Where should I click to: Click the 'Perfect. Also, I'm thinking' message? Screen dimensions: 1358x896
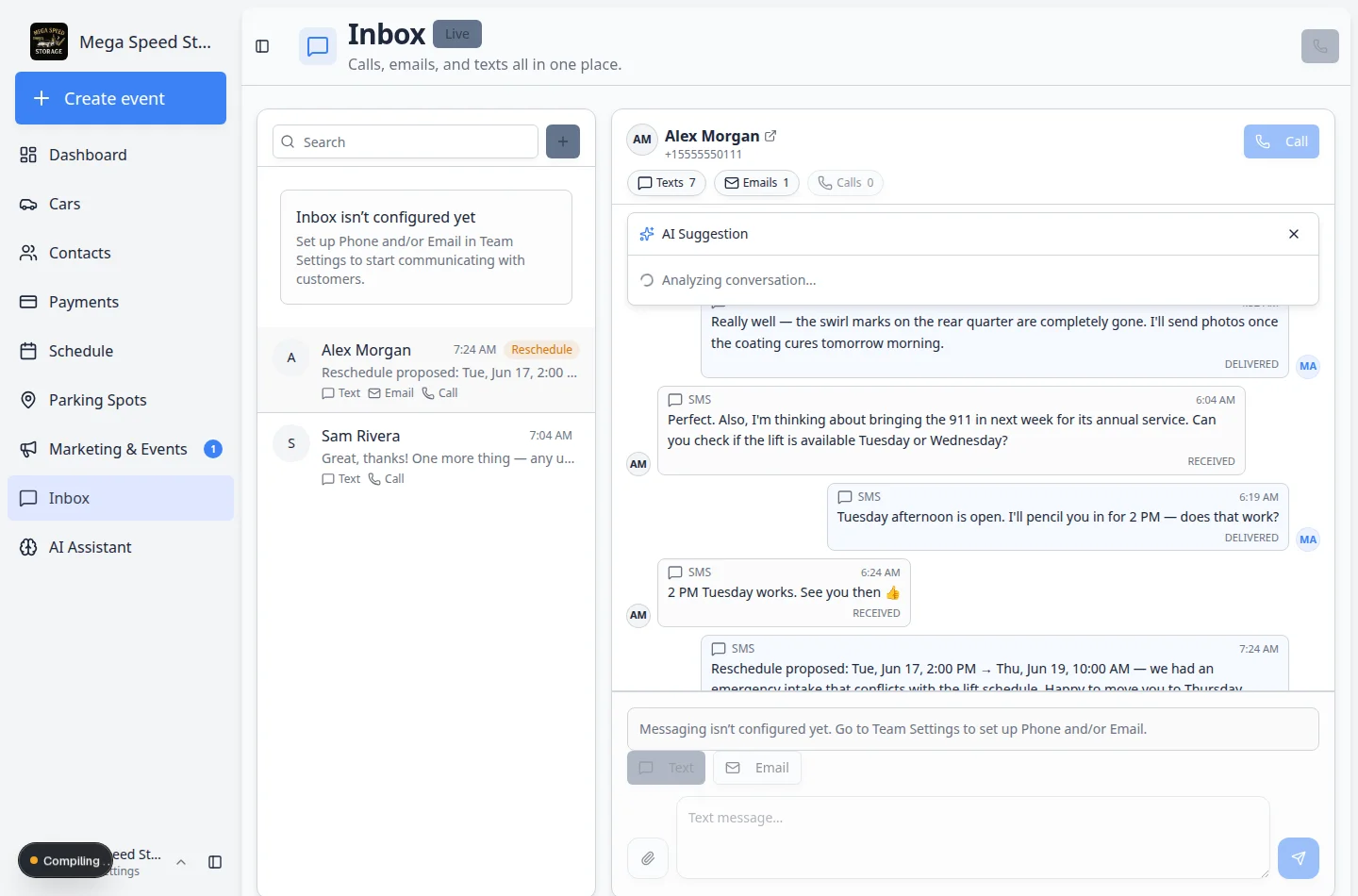(x=952, y=430)
